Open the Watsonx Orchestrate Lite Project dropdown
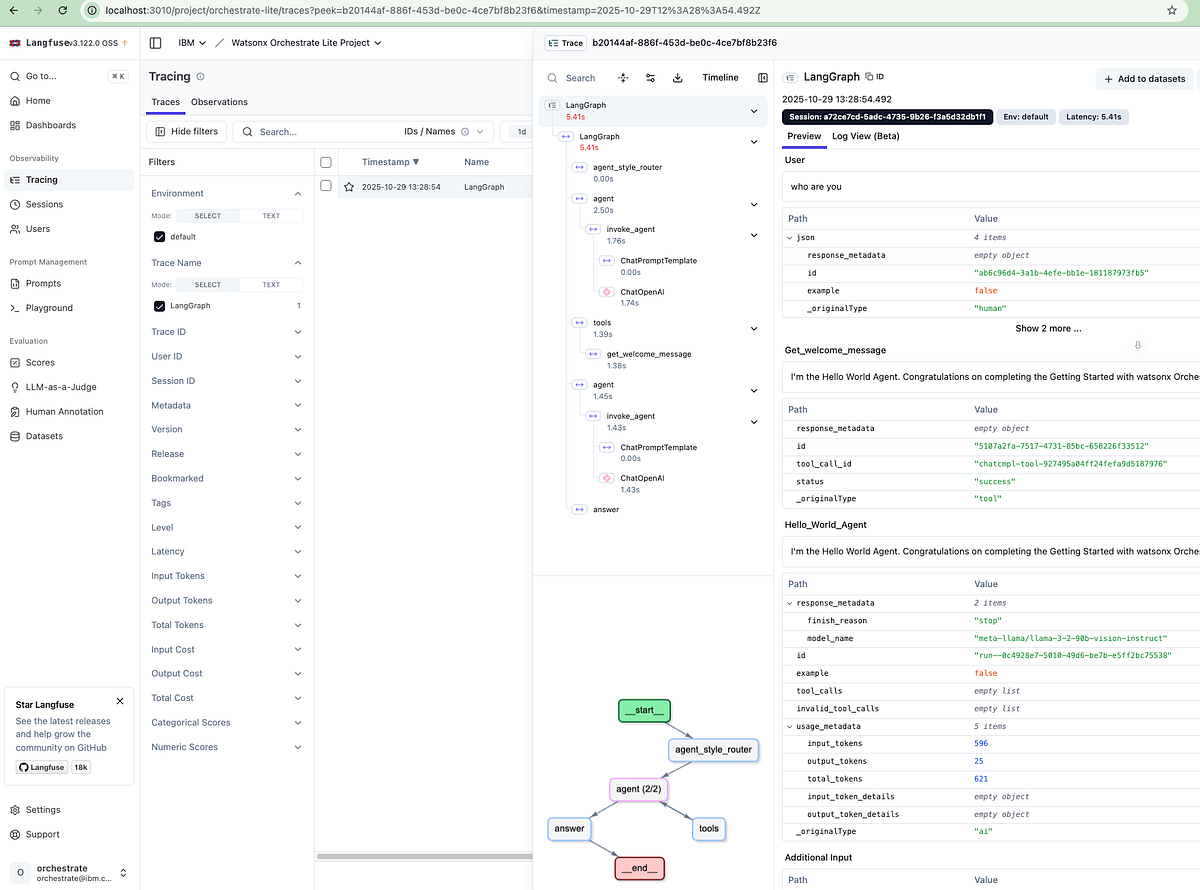Viewport: 1200px width, 890px height. coord(306,43)
